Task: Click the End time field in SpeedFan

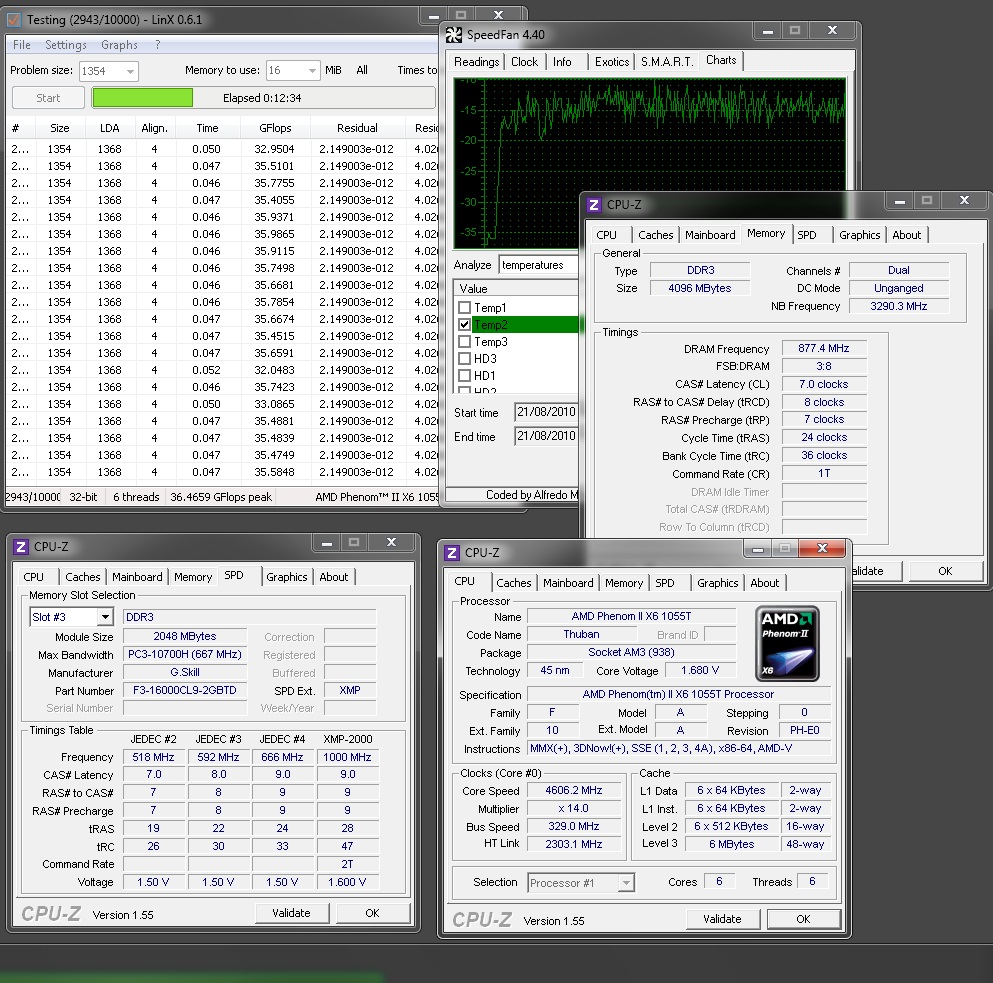Action: point(546,436)
